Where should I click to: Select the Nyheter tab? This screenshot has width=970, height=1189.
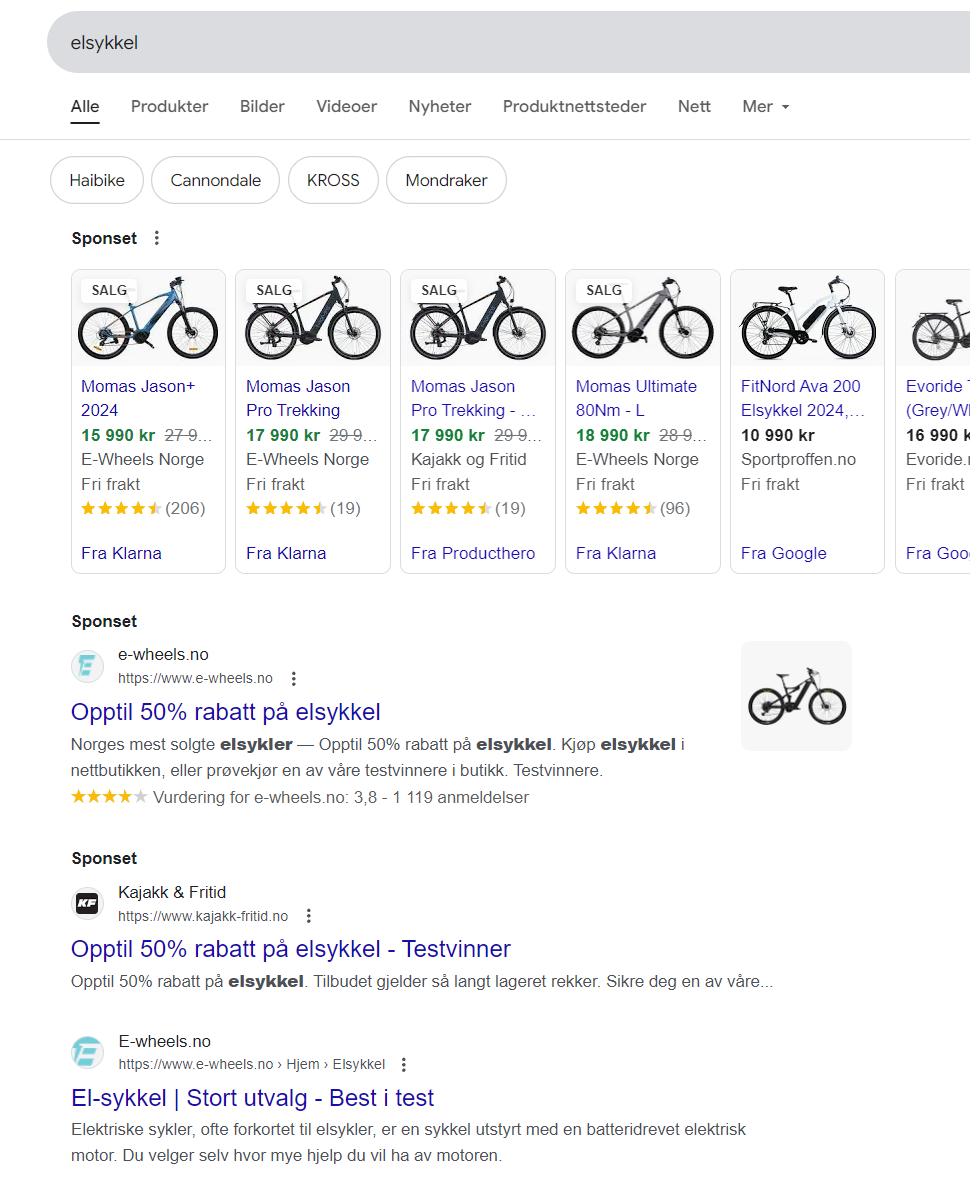(440, 106)
